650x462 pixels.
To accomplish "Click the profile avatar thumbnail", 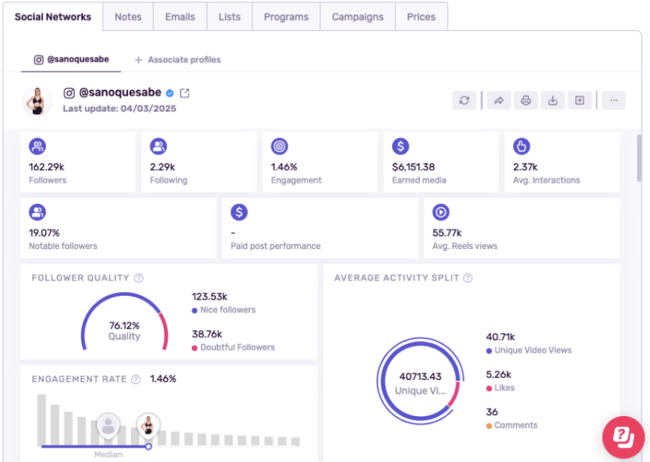I will (x=39, y=100).
